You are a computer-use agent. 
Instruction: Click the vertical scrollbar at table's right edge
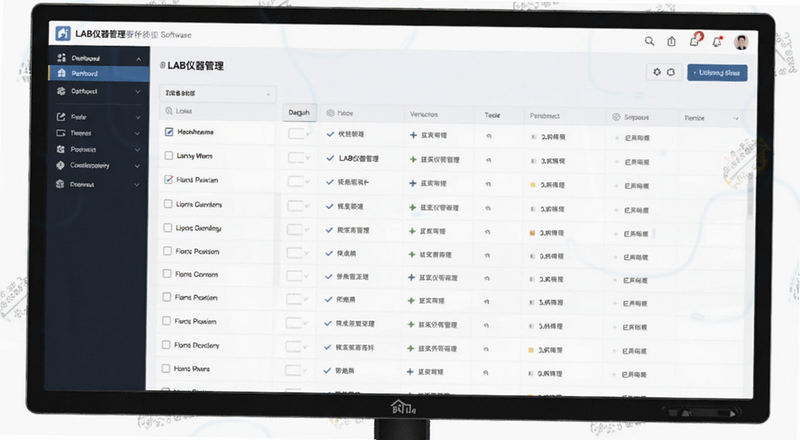click(750, 197)
